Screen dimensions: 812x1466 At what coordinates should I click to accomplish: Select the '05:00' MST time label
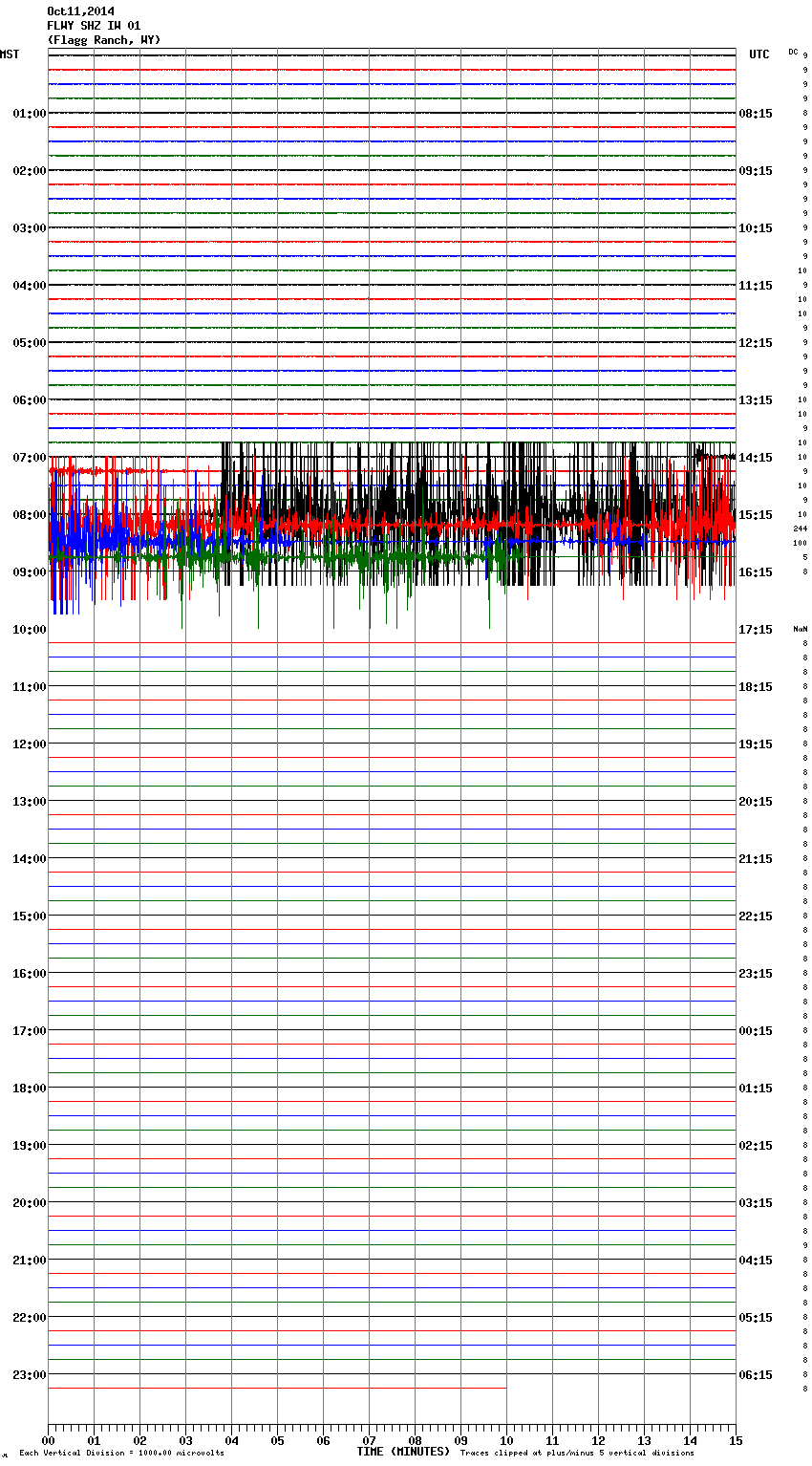(x=30, y=343)
